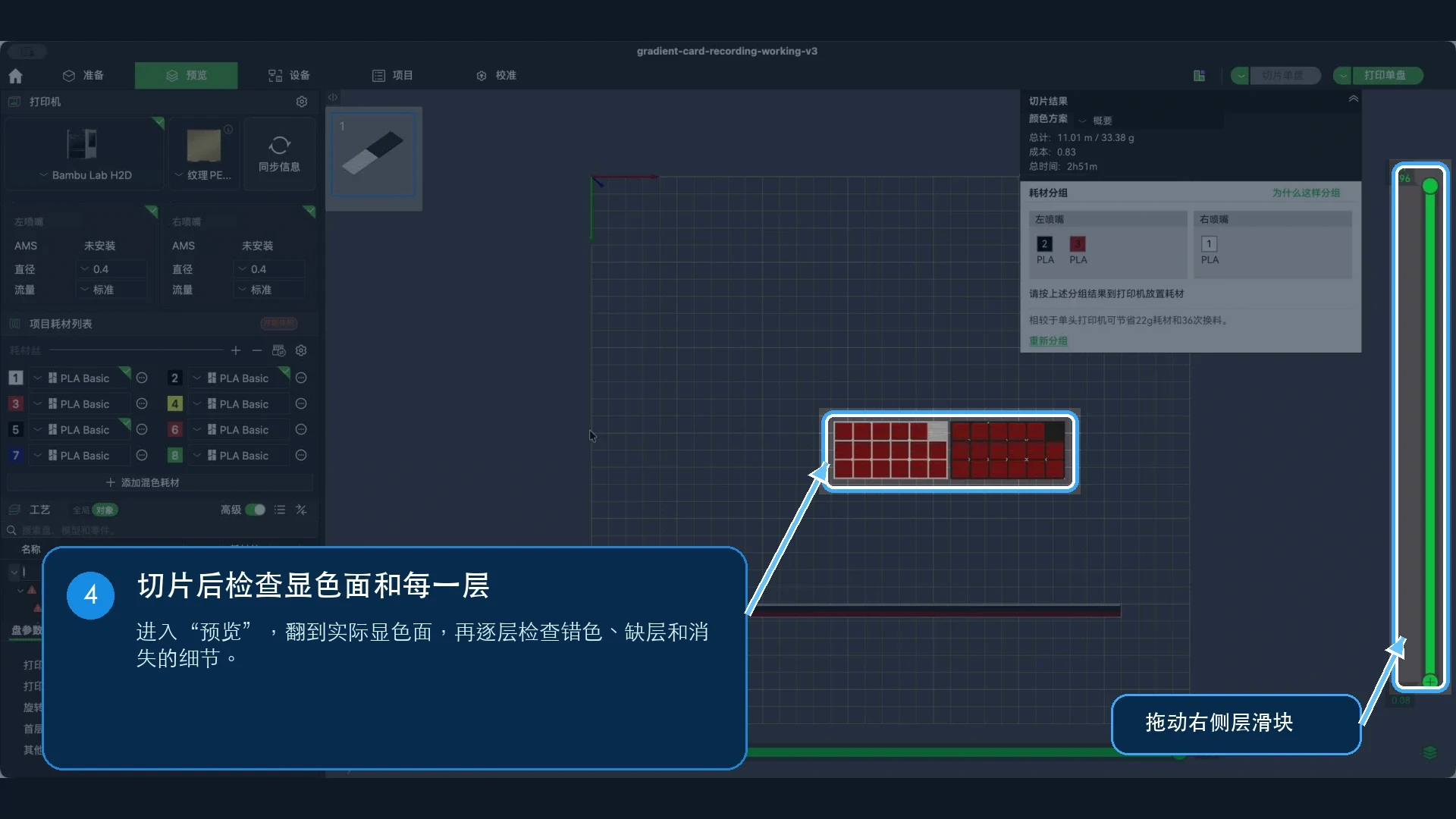
Task: Collapse slicing result panel with arrow
Action: coord(1353,99)
